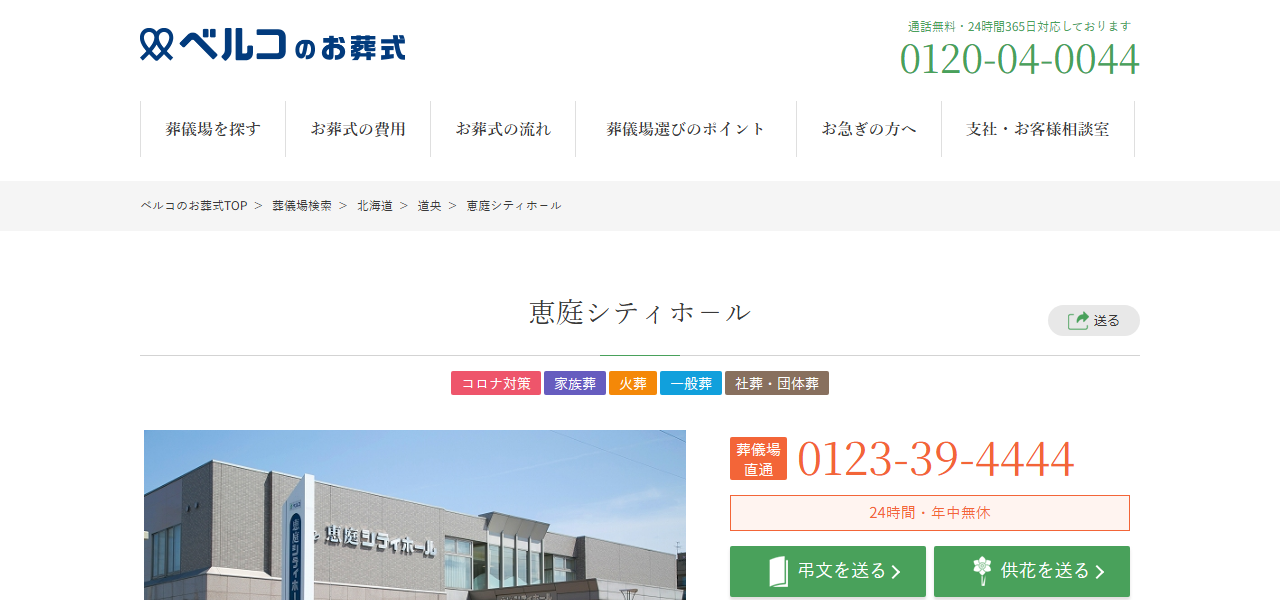
Task: Select the 家族葬 purple tag
Action: [575, 383]
